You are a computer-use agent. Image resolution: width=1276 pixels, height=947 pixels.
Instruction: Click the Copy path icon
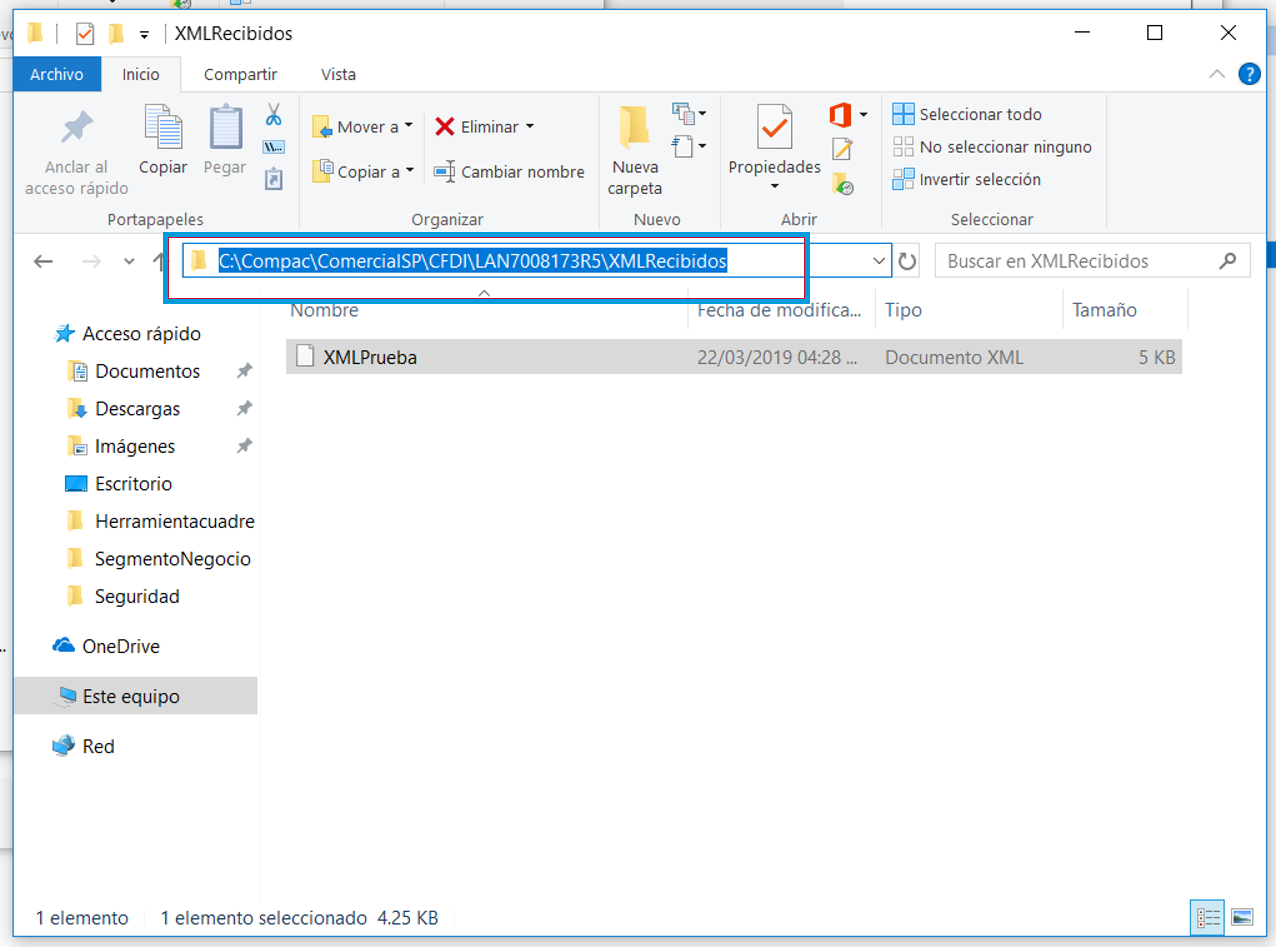point(273,147)
